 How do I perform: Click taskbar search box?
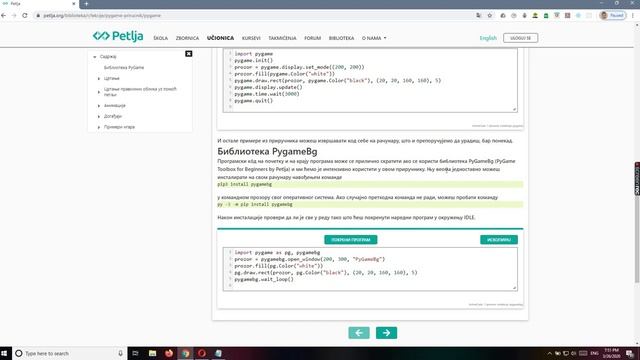pos(69,353)
